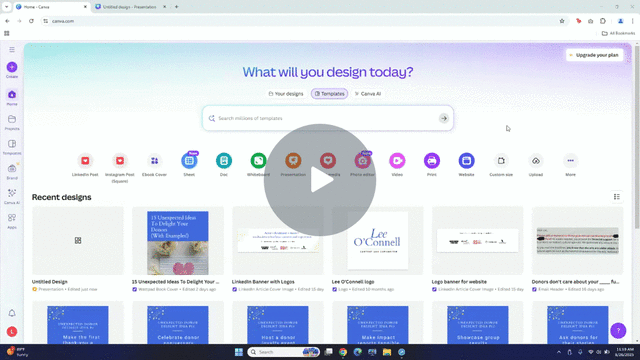Create a new Sheet
Viewport: 640px width, 360px height.
(x=189, y=165)
